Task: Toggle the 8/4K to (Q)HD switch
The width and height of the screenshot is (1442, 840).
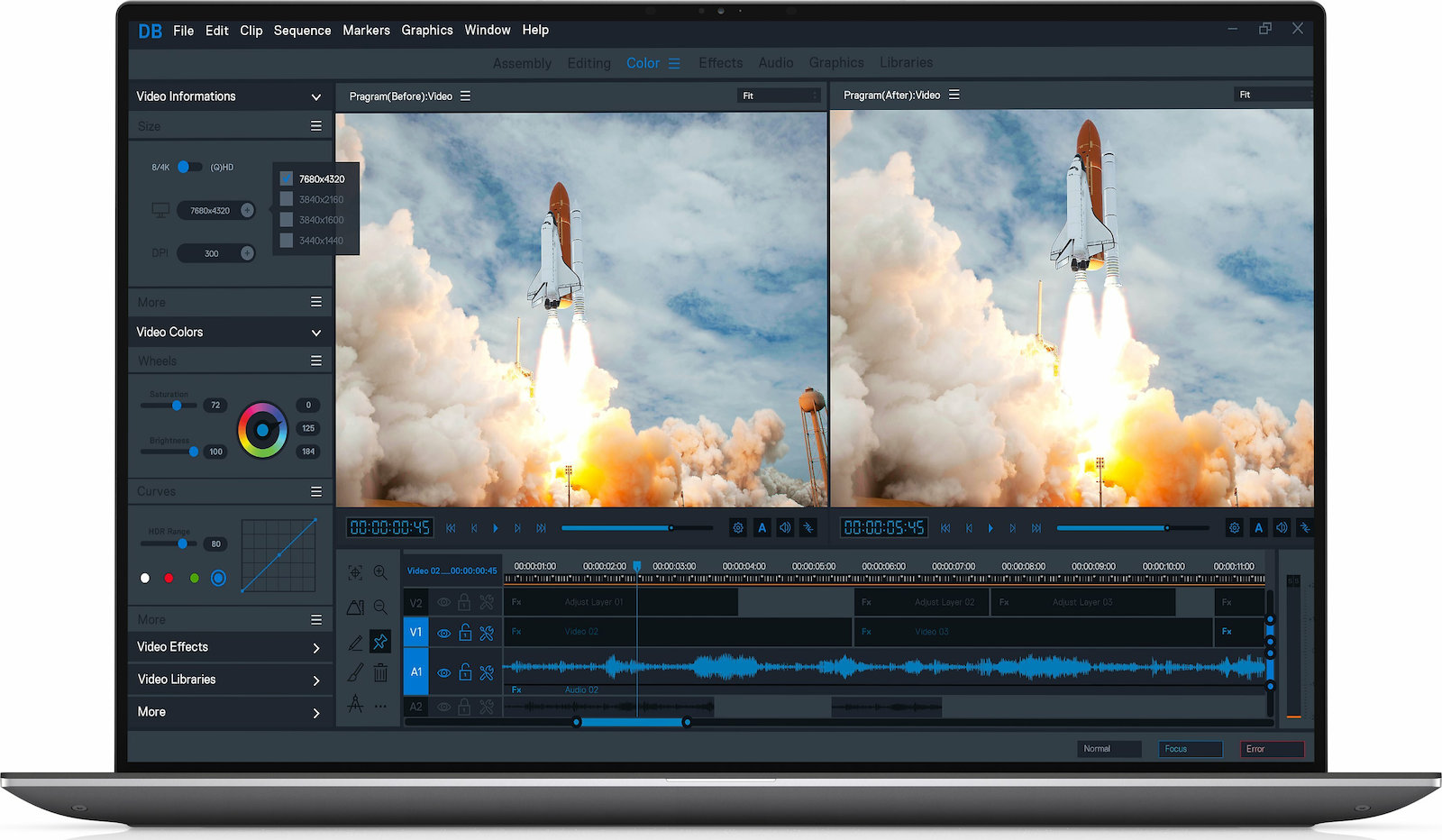Action: coord(189,167)
